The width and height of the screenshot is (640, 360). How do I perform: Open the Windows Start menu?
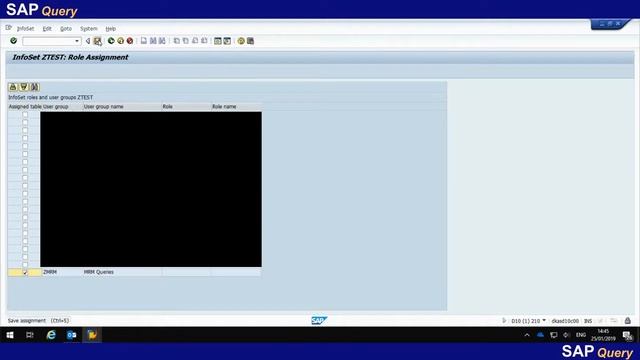pos(10,335)
